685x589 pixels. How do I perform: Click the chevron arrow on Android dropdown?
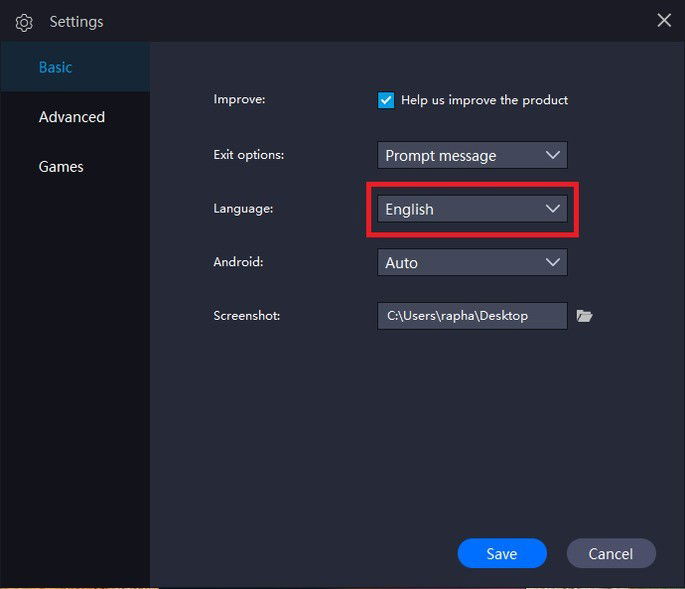coord(553,262)
